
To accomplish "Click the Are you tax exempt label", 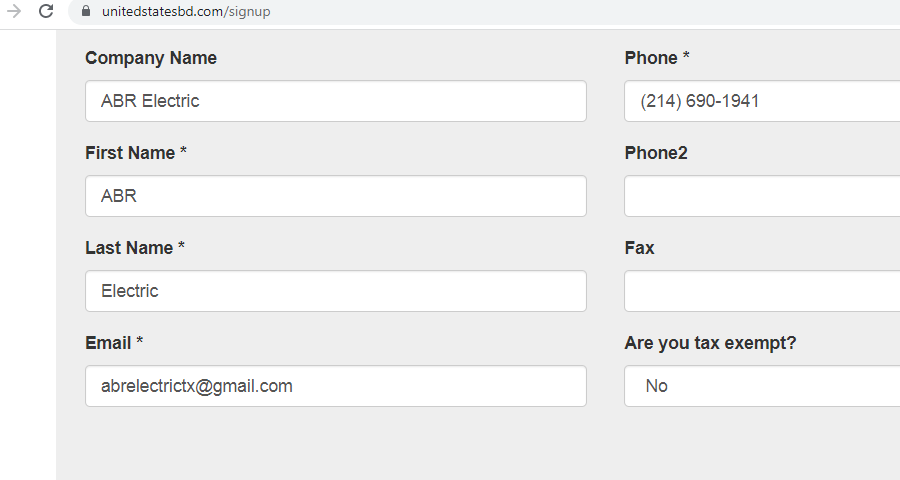I will (710, 343).
